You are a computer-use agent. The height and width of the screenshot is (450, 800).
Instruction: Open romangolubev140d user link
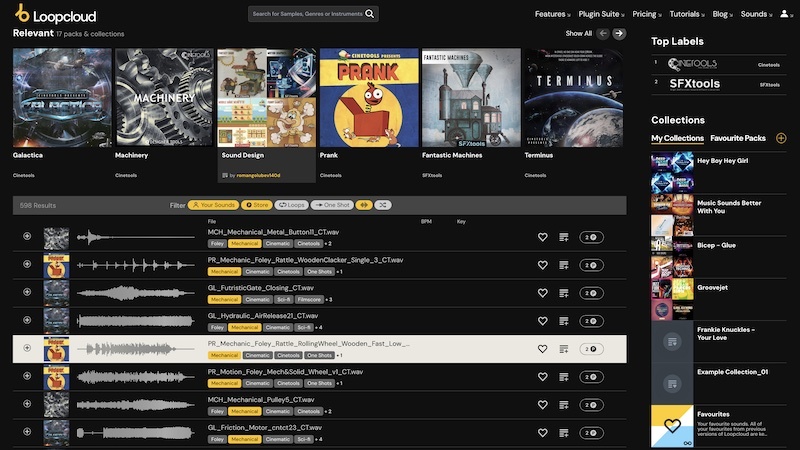coord(258,176)
